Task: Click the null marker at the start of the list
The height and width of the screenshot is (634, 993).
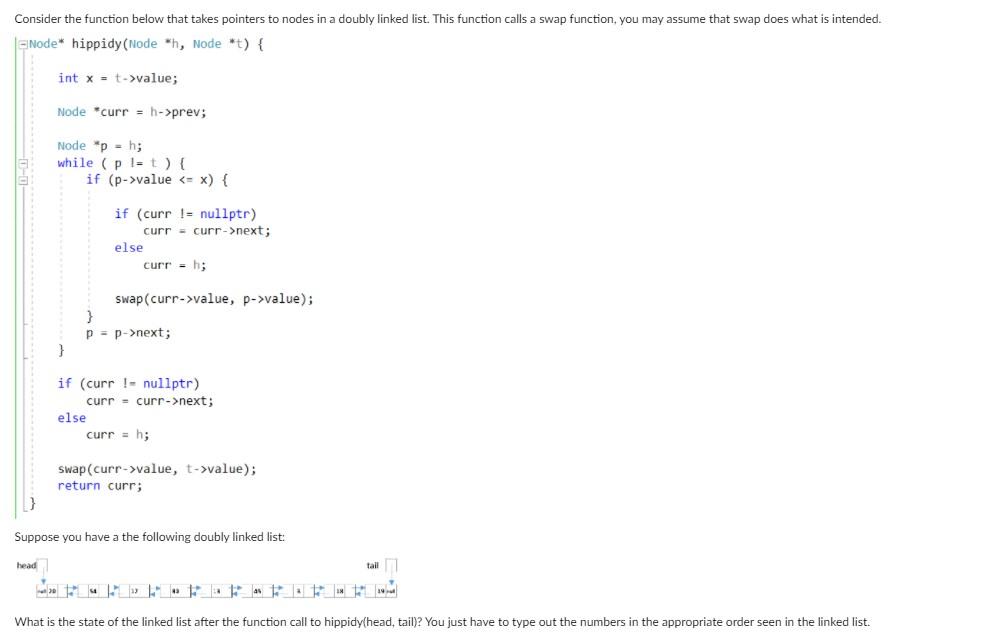Action: click(39, 589)
